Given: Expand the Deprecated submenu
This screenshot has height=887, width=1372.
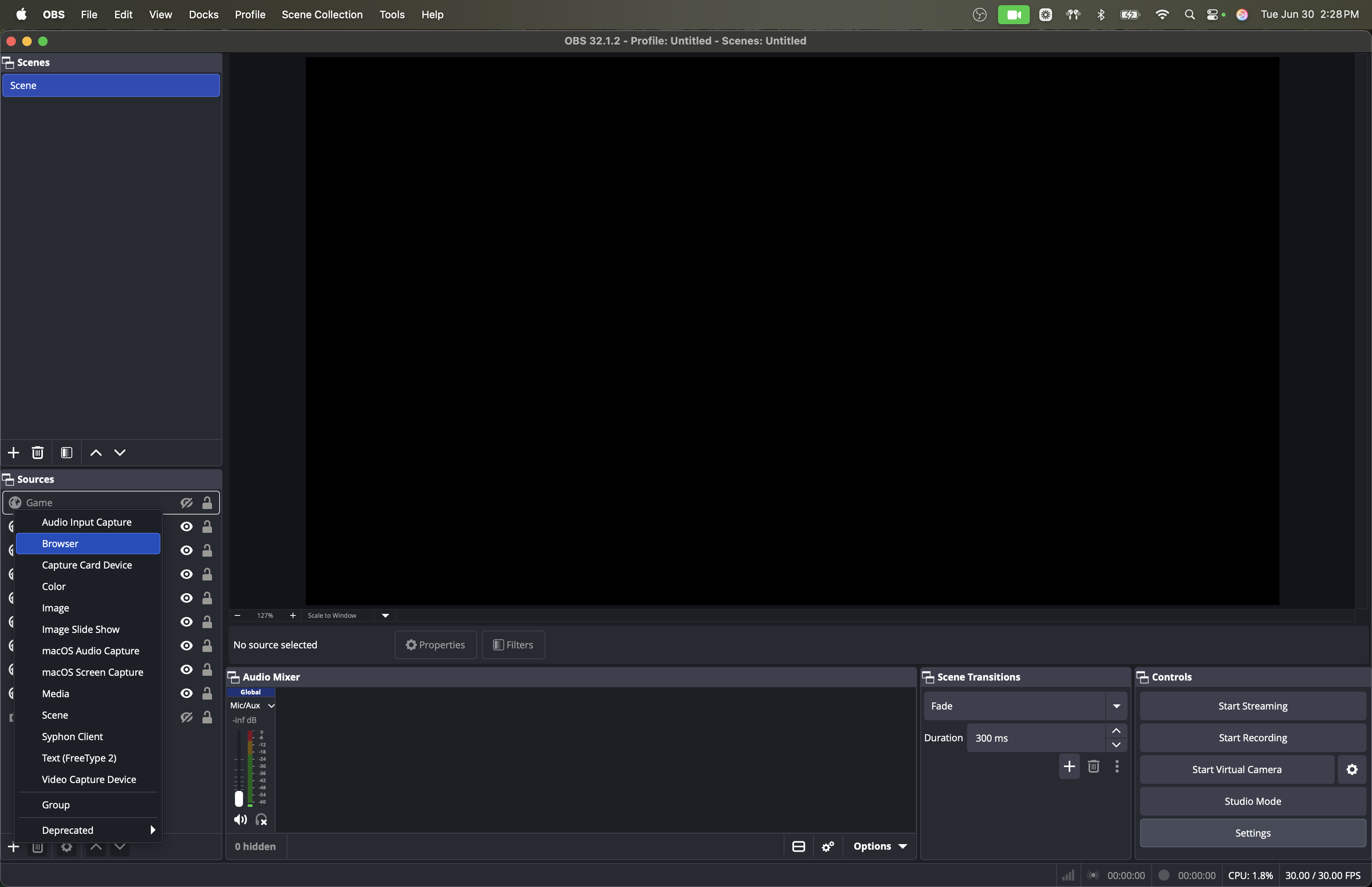Looking at the screenshot, I should click(x=88, y=830).
